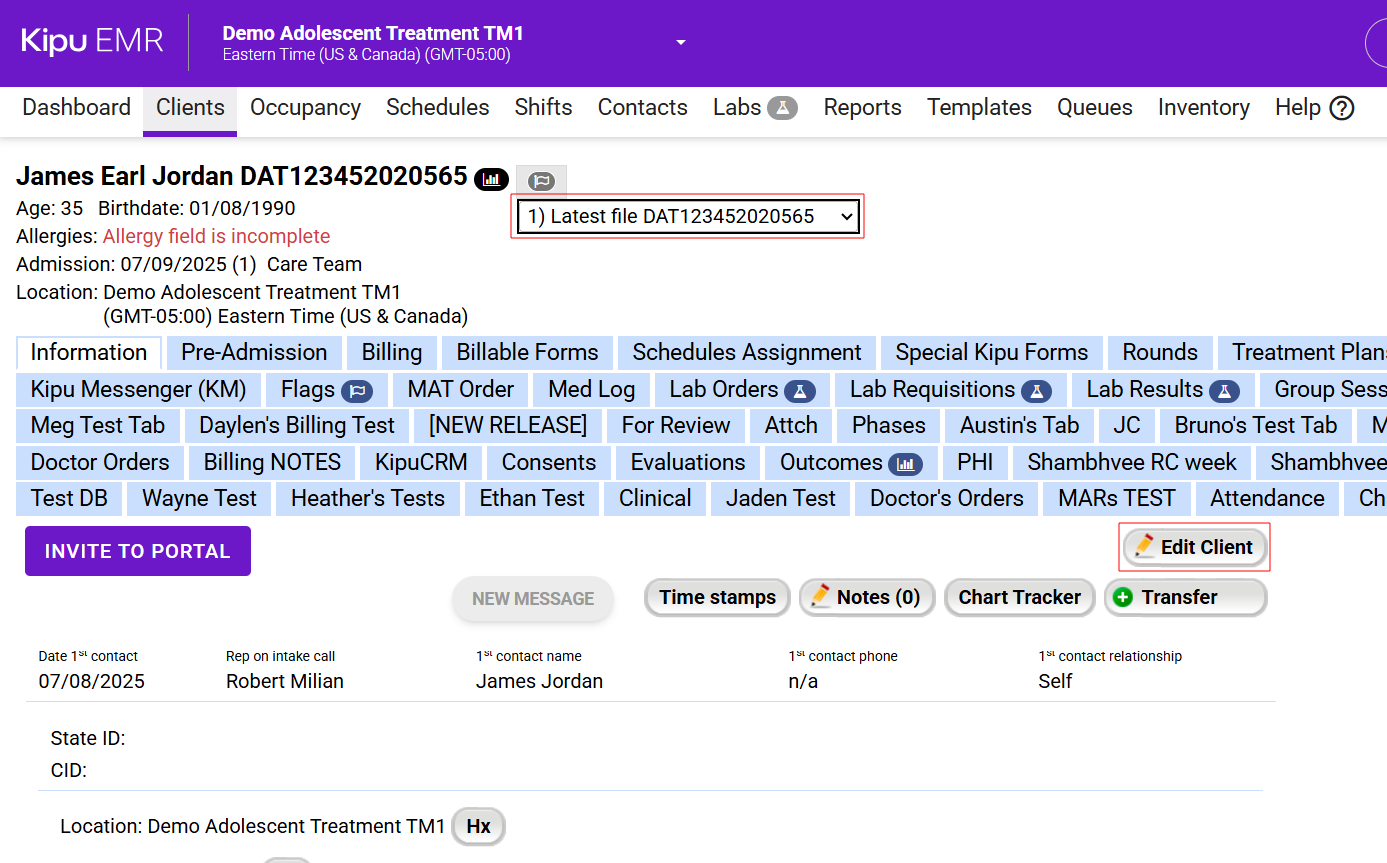
Task: Click the flag icon button beside client name
Action: tap(541, 181)
